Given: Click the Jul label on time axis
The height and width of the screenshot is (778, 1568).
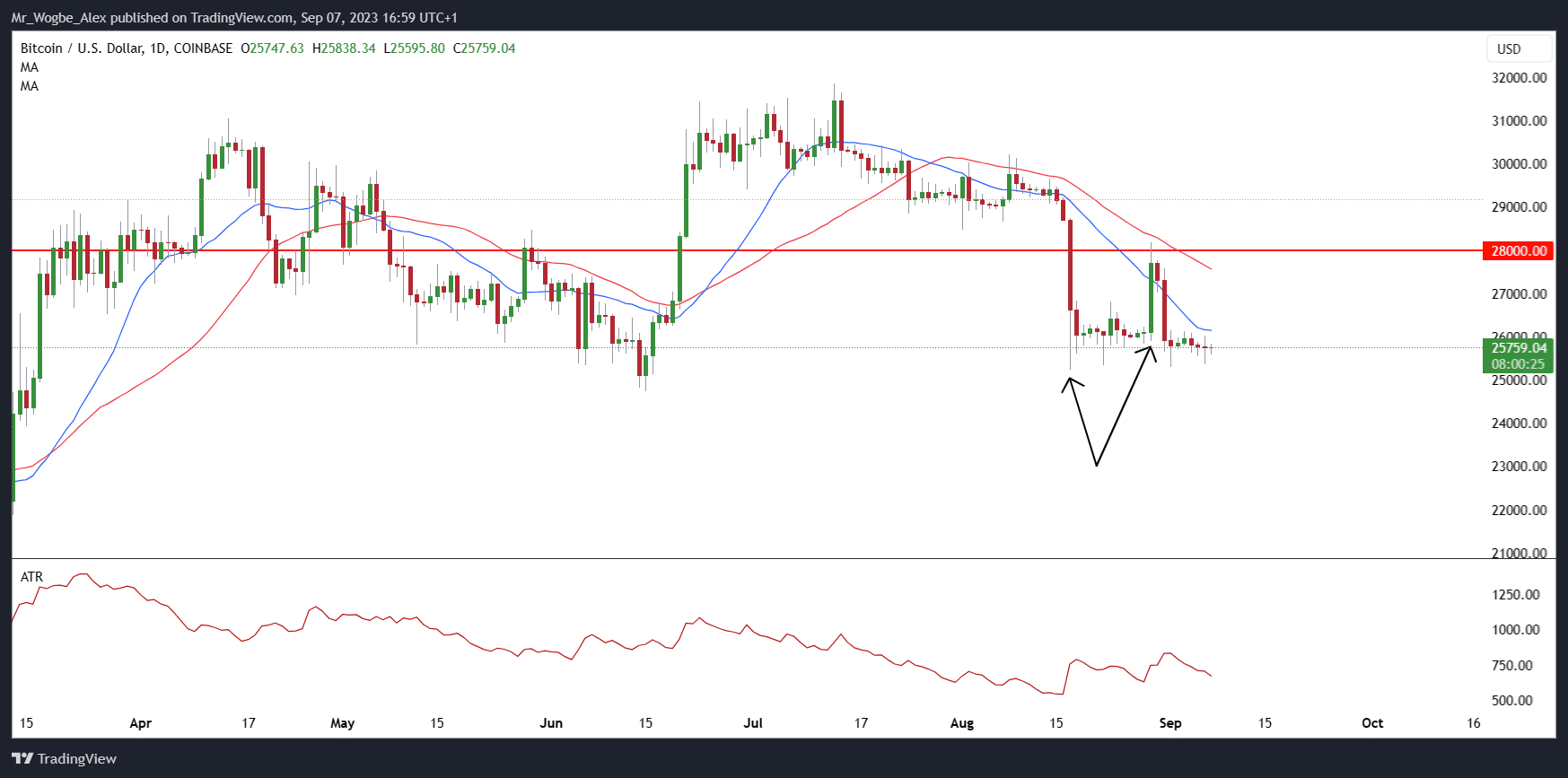Looking at the screenshot, I should point(753,723).
